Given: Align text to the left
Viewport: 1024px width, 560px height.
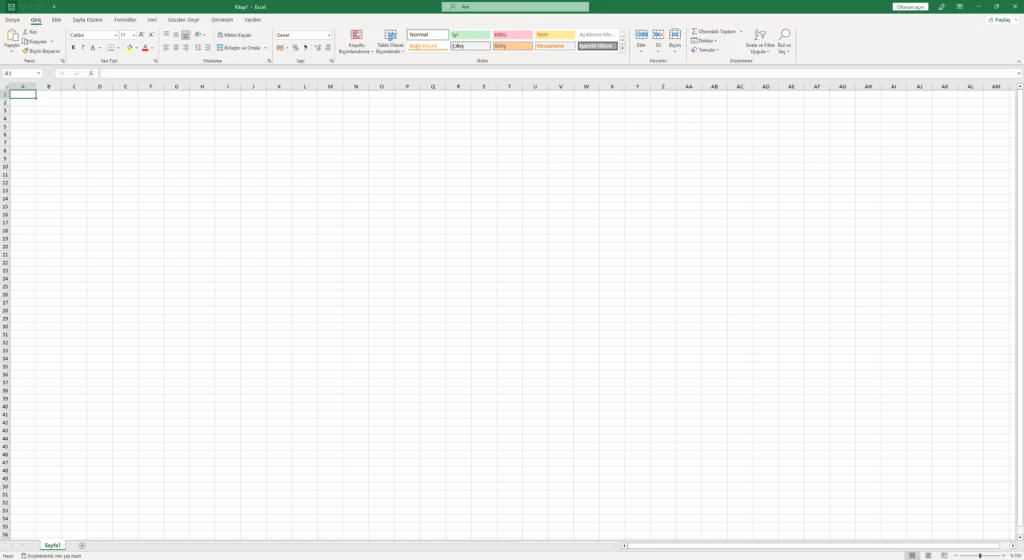Looking at the screenshot, I should (167, 48).
